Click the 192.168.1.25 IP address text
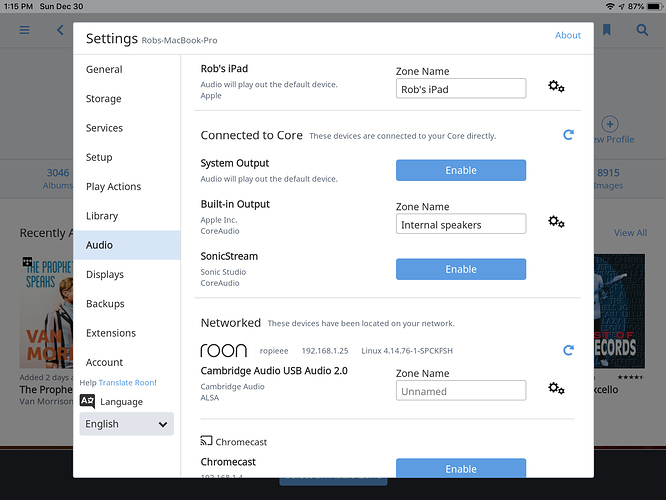The width and height of the screenshot is (666, 500). click(x=325, y=351)
